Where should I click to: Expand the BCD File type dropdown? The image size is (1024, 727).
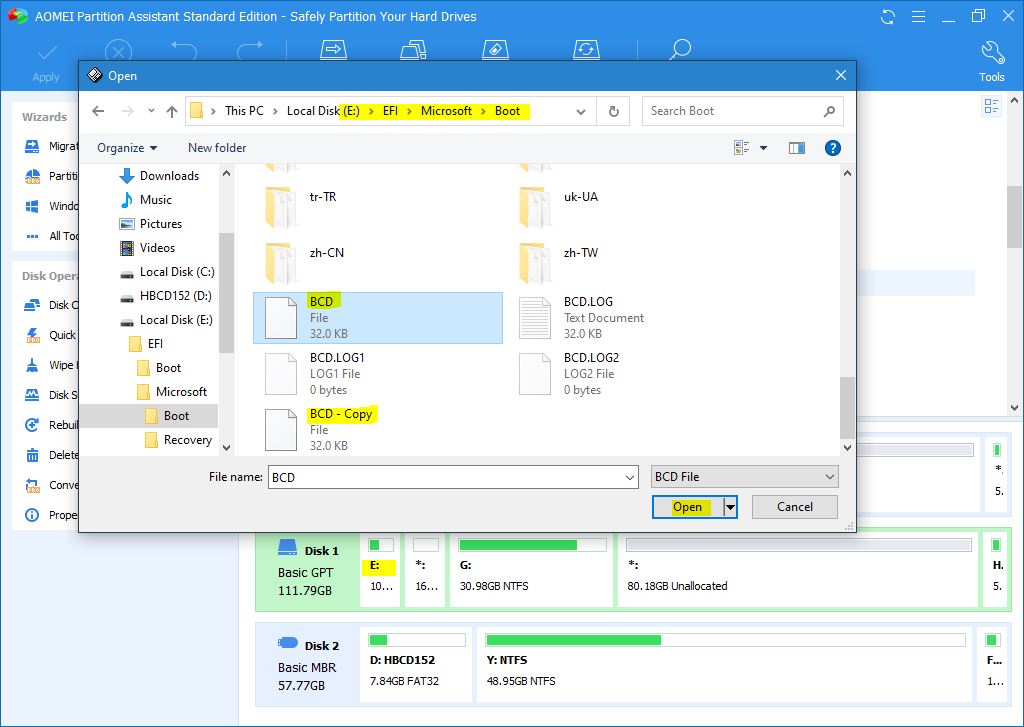coord(829,477)
